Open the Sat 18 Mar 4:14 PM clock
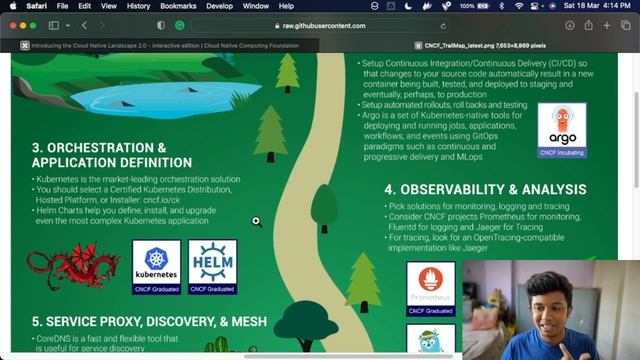 (x=597, y=6)
